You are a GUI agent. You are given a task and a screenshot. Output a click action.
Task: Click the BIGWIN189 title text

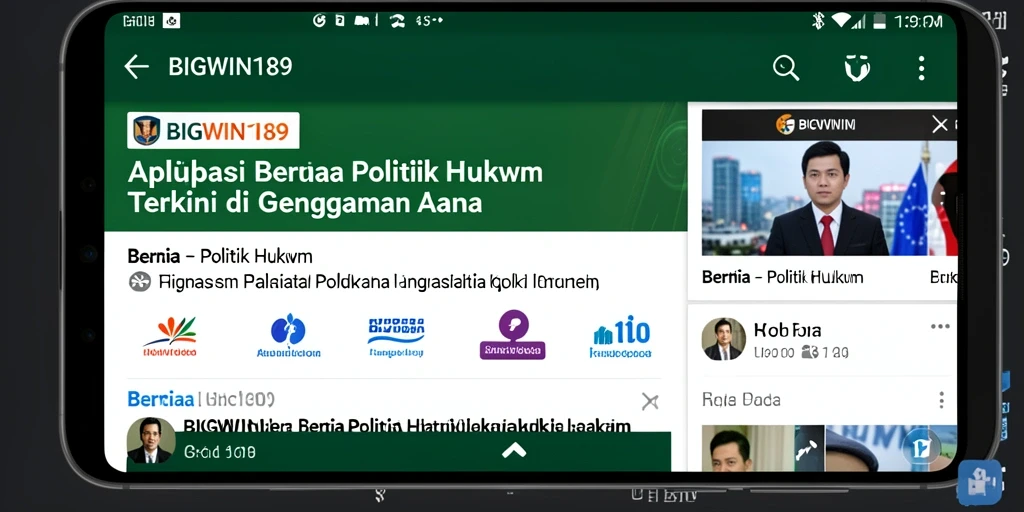point(230,67)
